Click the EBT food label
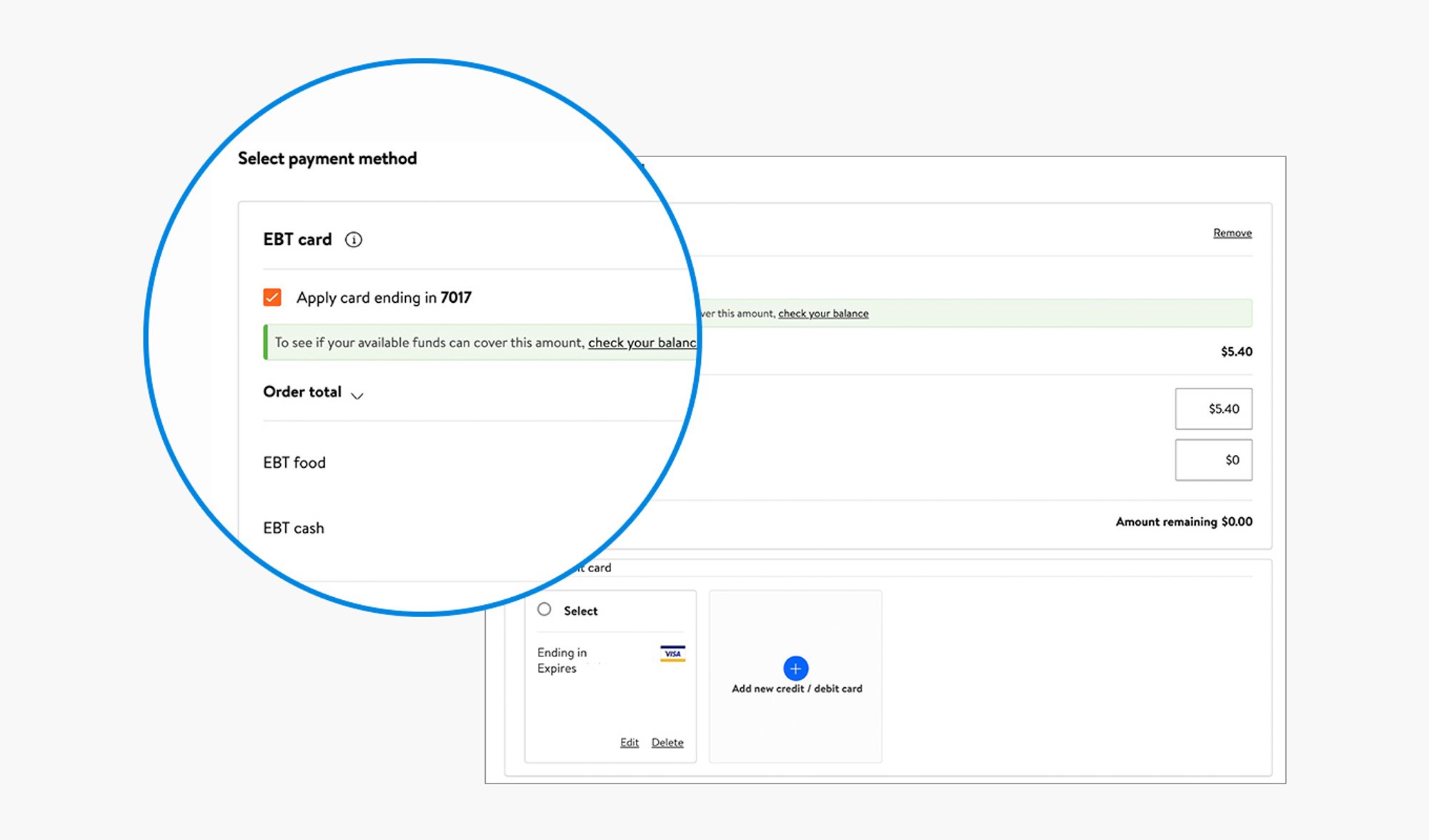 pos(294,463)
